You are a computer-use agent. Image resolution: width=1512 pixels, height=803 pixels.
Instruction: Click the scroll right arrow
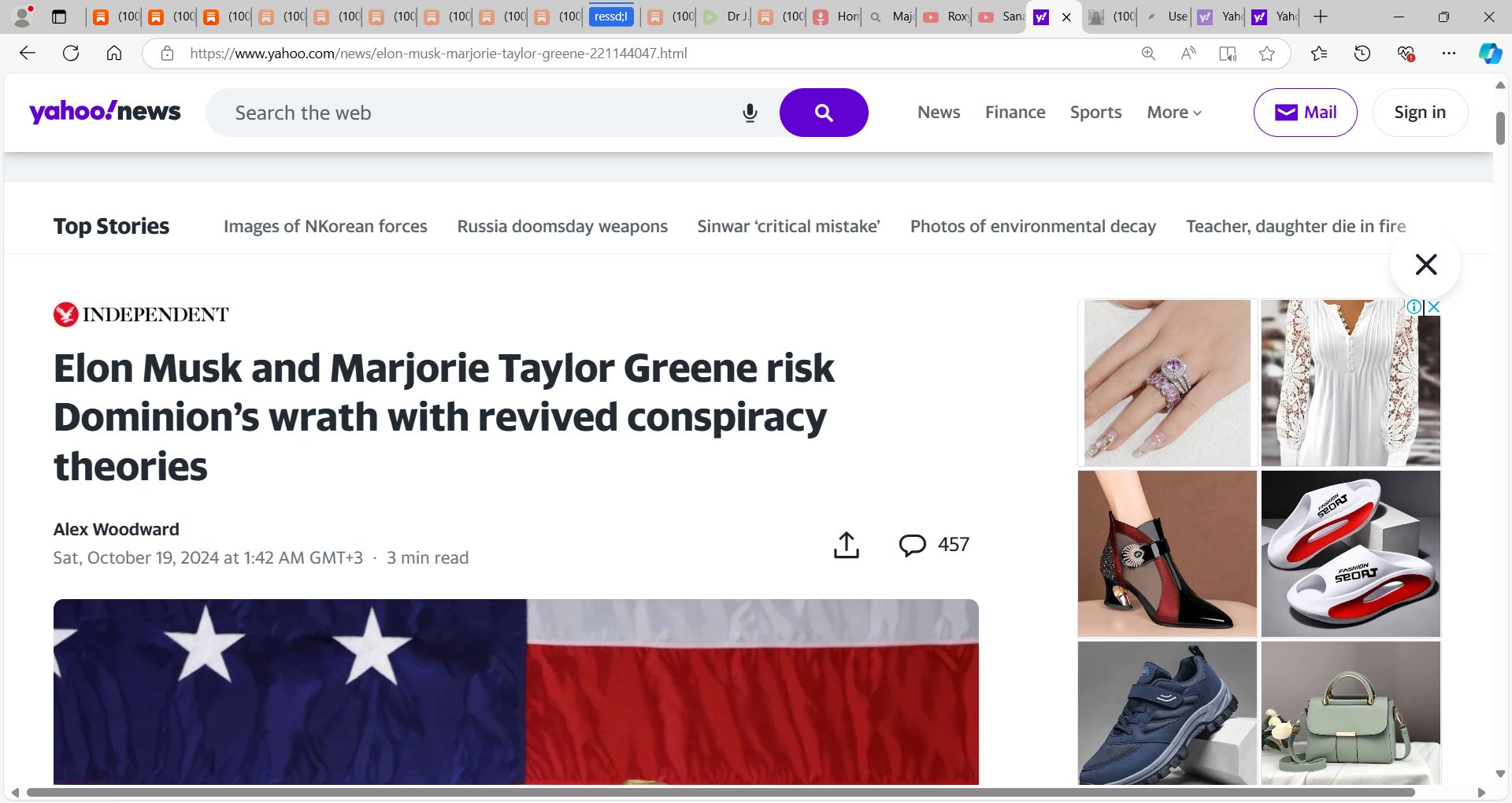[x=1481, y=792]
